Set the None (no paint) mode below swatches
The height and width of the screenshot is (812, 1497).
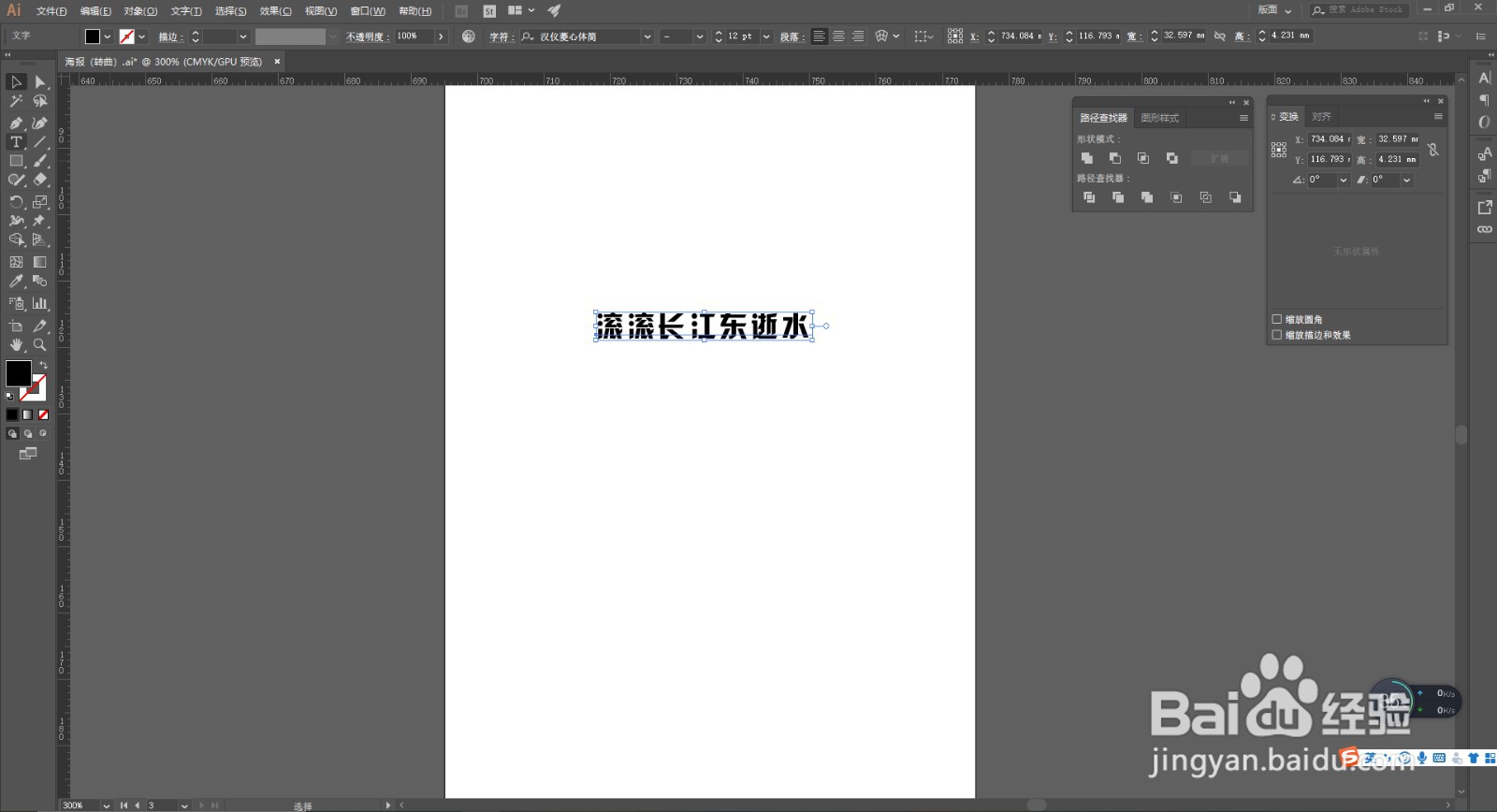point(43,414)
